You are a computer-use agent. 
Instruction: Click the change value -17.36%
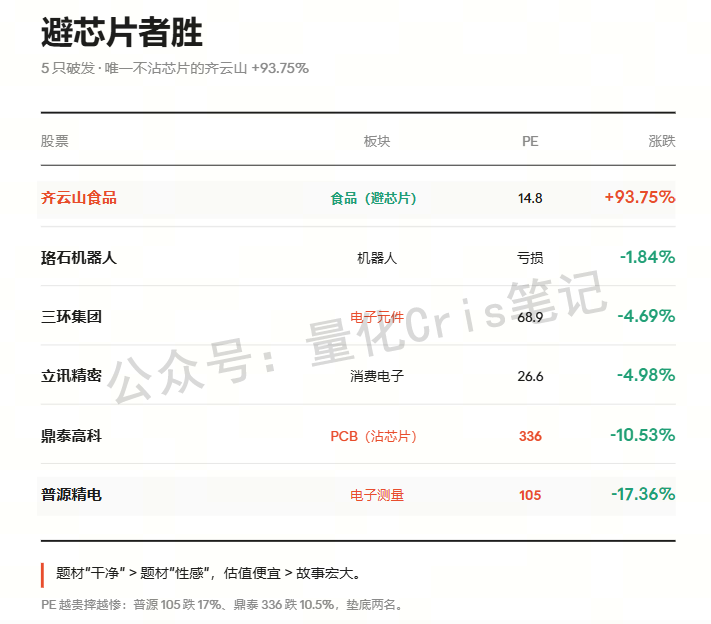[x=643, y=494]
